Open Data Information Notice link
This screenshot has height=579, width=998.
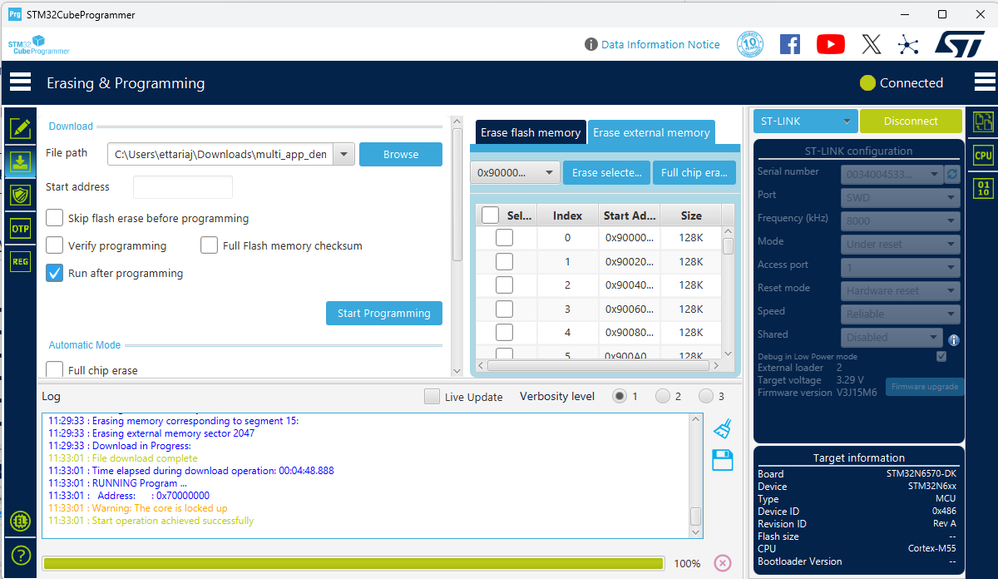pyautogui.click(x=660, y=45)
